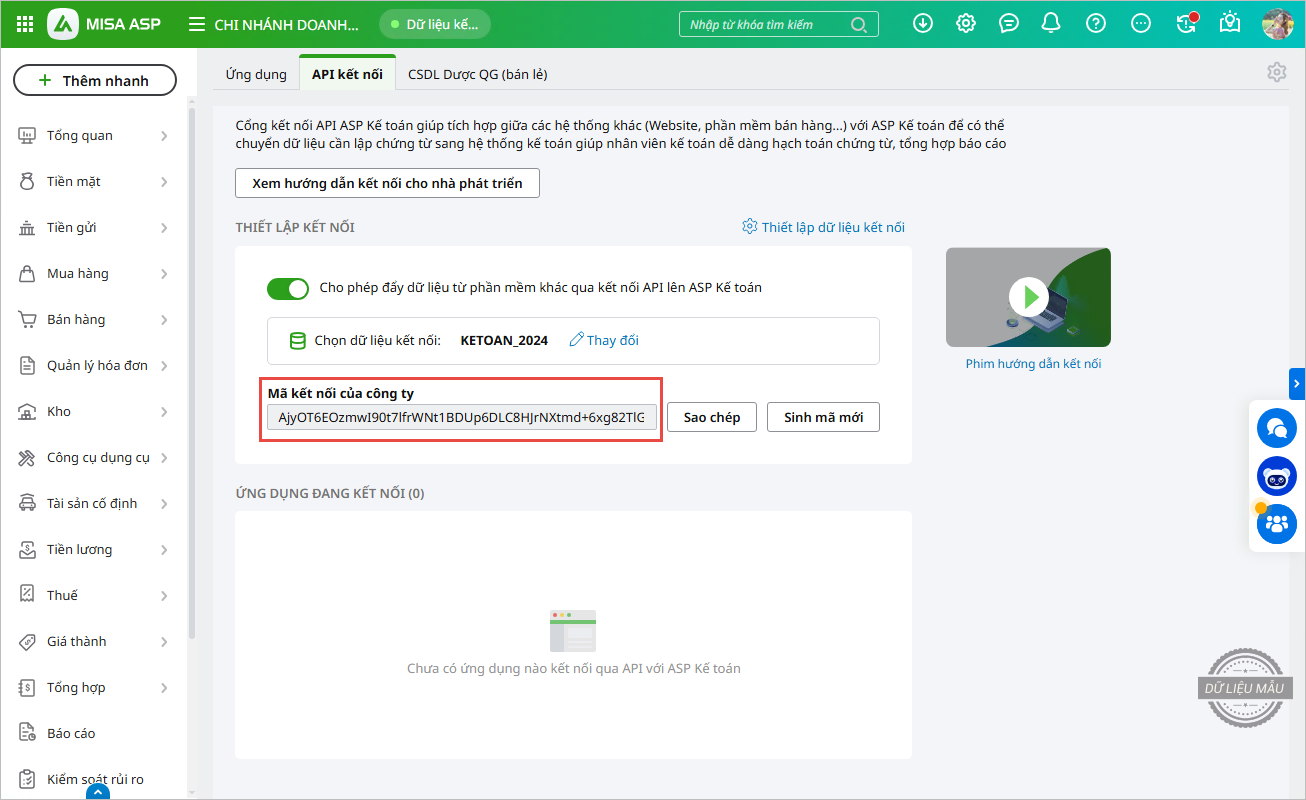Click the lightbulb suggestions icon
The image size is (1306, 800).
click(x=1230, y=23)
